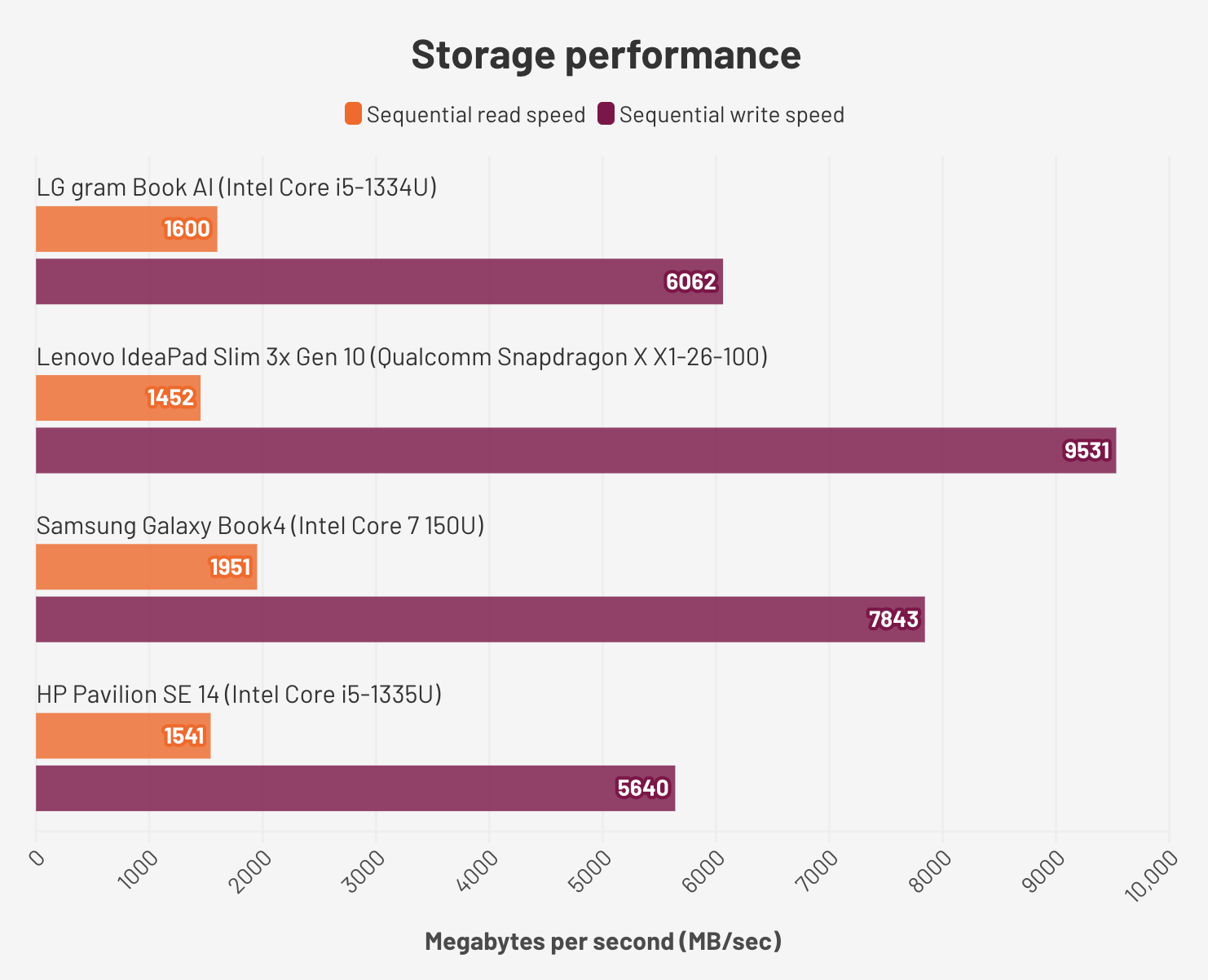The image size is (1208, 980).
Task: Toggle the Sequential read speed legend label
Action: pyautogui.click(x=476, y=115)
